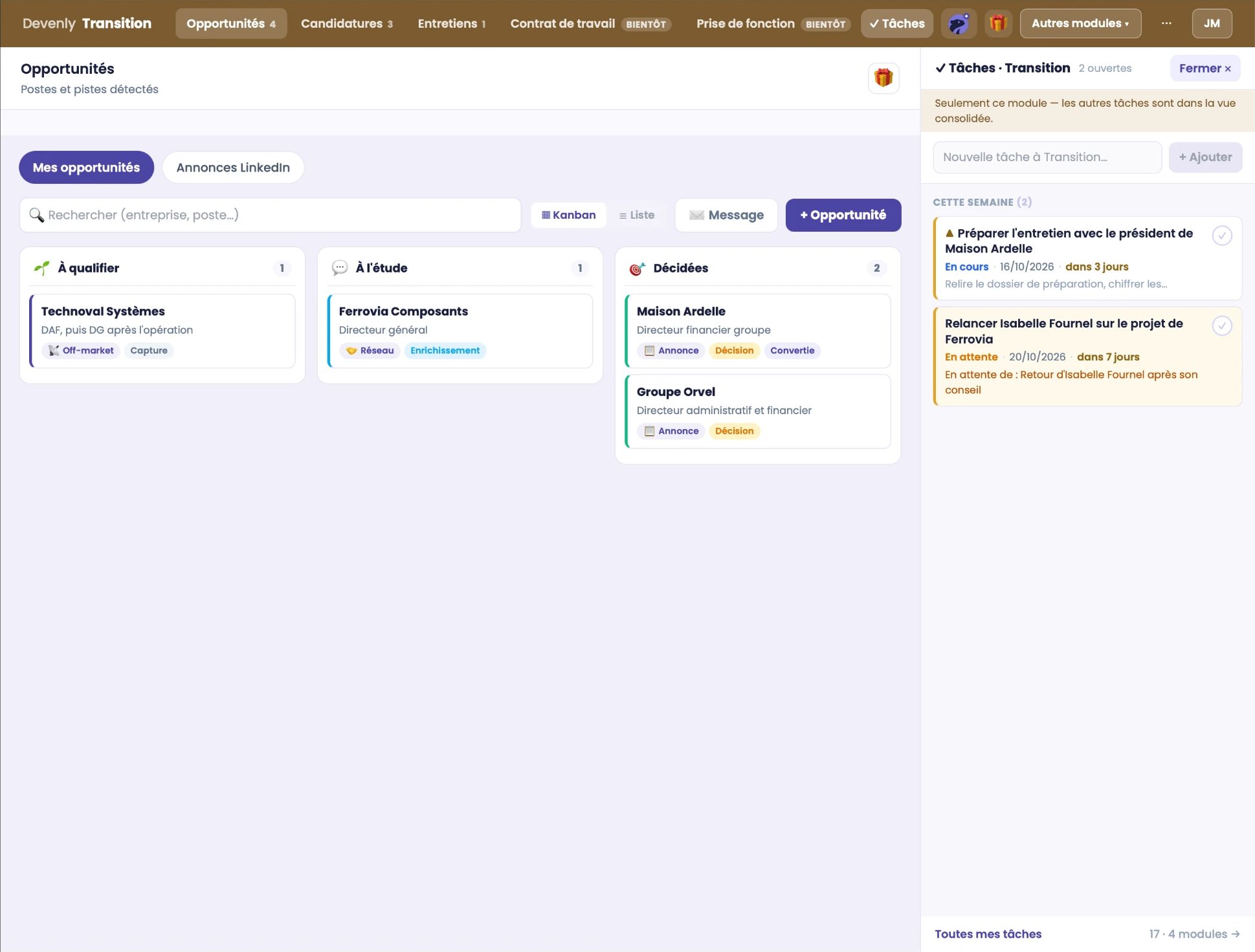1255x952 pixels.
Task: Expand the Autres modules dropdown
Action: [x=1080, y=24]
